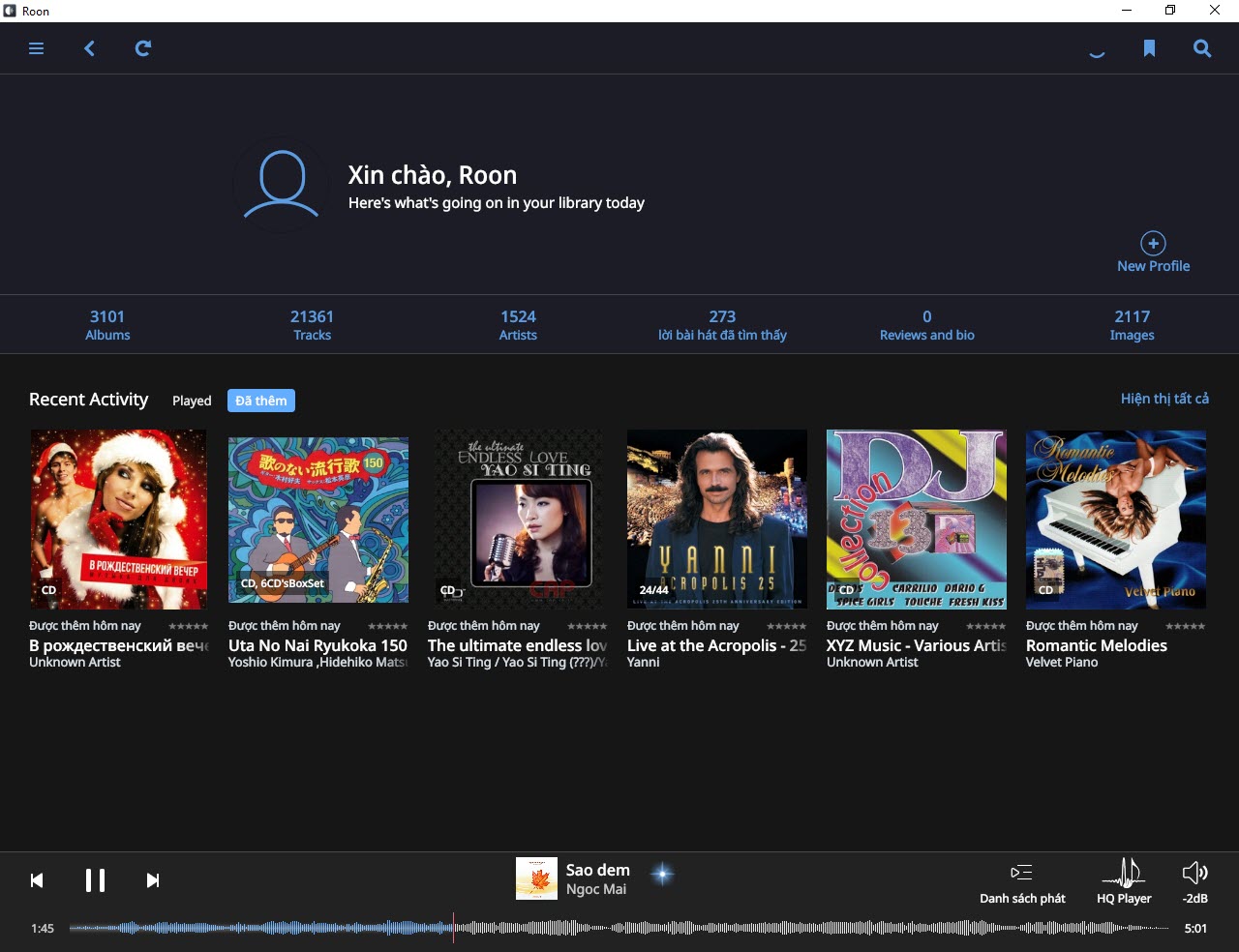Click The ultimate endless love title
This screenshot has height=952, width=1239.
click(518, 645)
